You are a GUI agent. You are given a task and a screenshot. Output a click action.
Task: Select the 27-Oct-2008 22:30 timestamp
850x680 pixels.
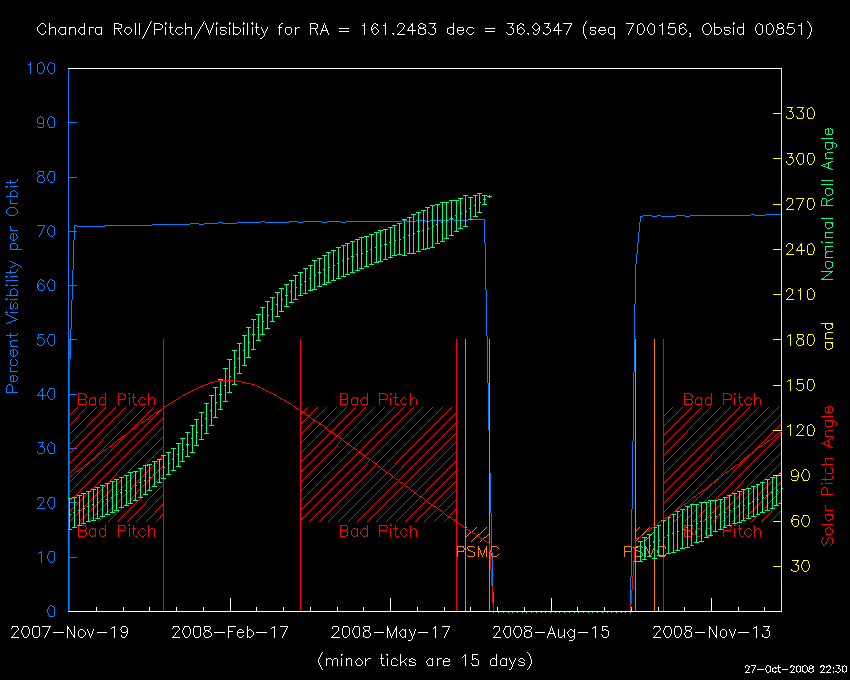797,669
